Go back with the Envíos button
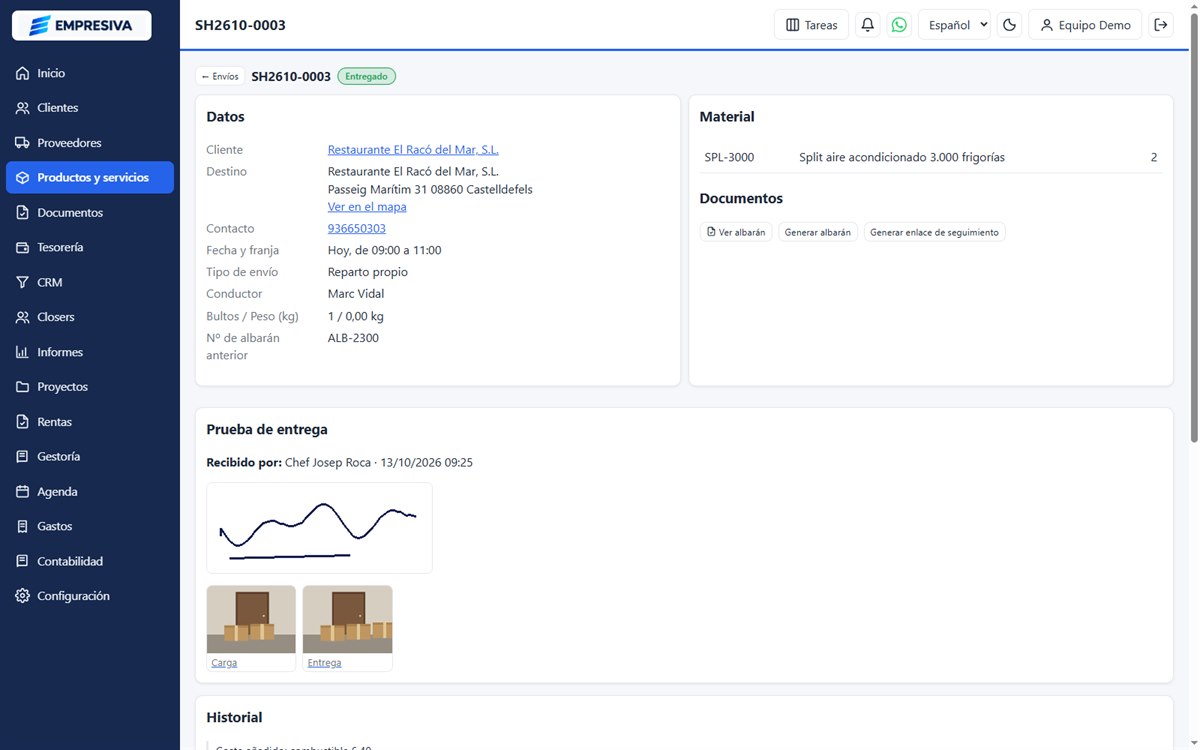The width and height of the screenshot is (1200, 750). [220, 76]
